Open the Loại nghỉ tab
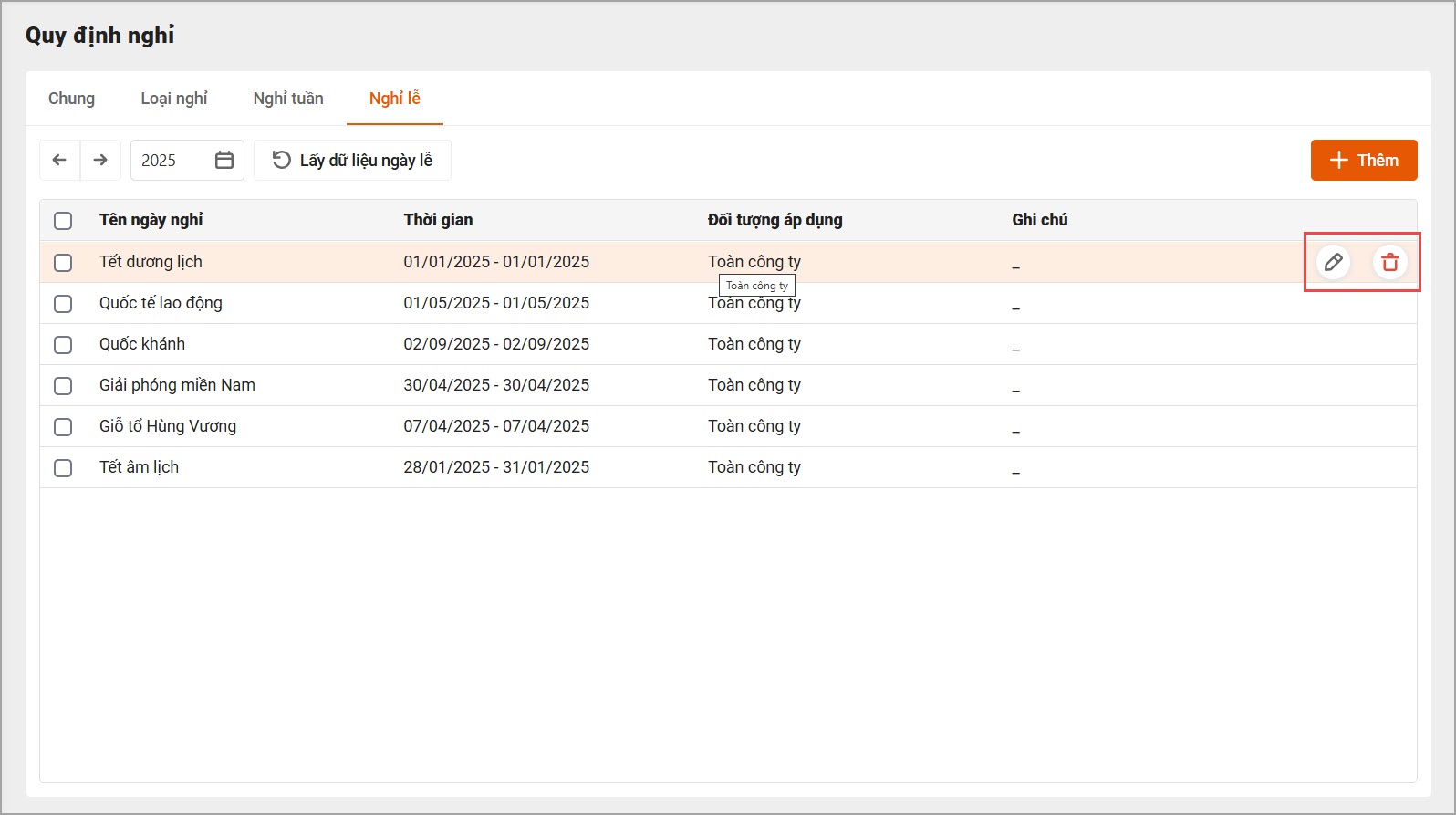 [173, 99]
